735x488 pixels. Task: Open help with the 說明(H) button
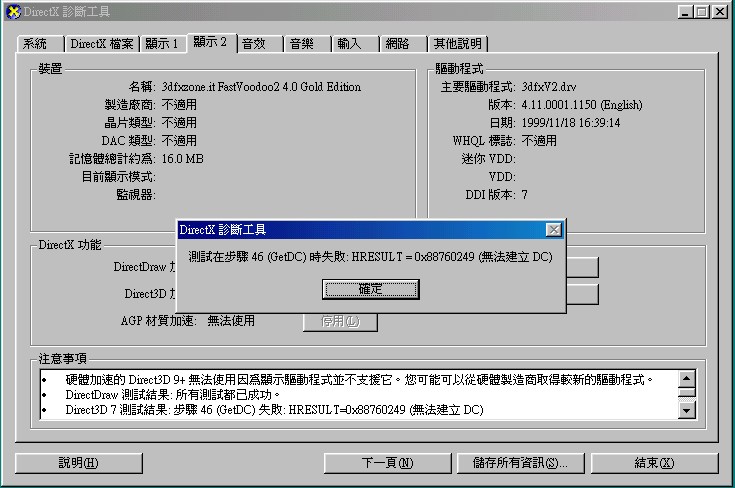78,463
